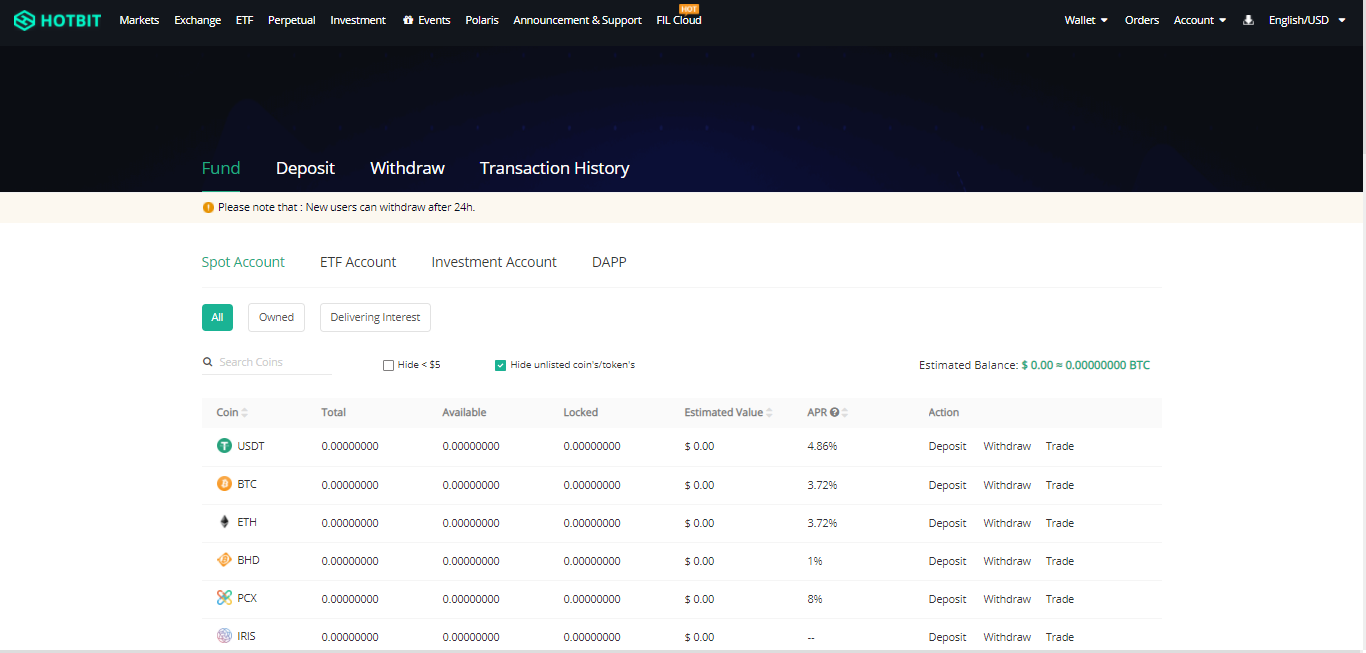Click the 4.86% APR value for USDT
Viewport: 1366px width, 653px height.
tap(822, 446)
